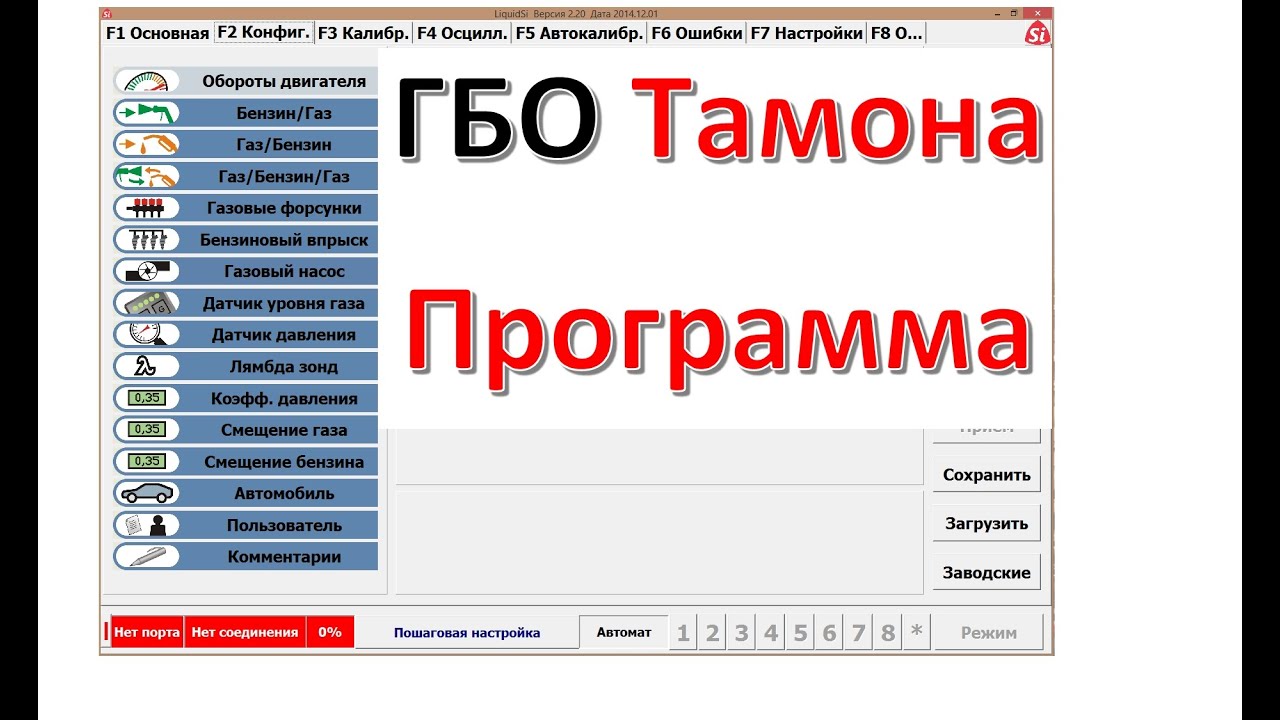Click the injectors icon for Бензиновый впрыск
1280x720 pixels.
click(146, 240)
